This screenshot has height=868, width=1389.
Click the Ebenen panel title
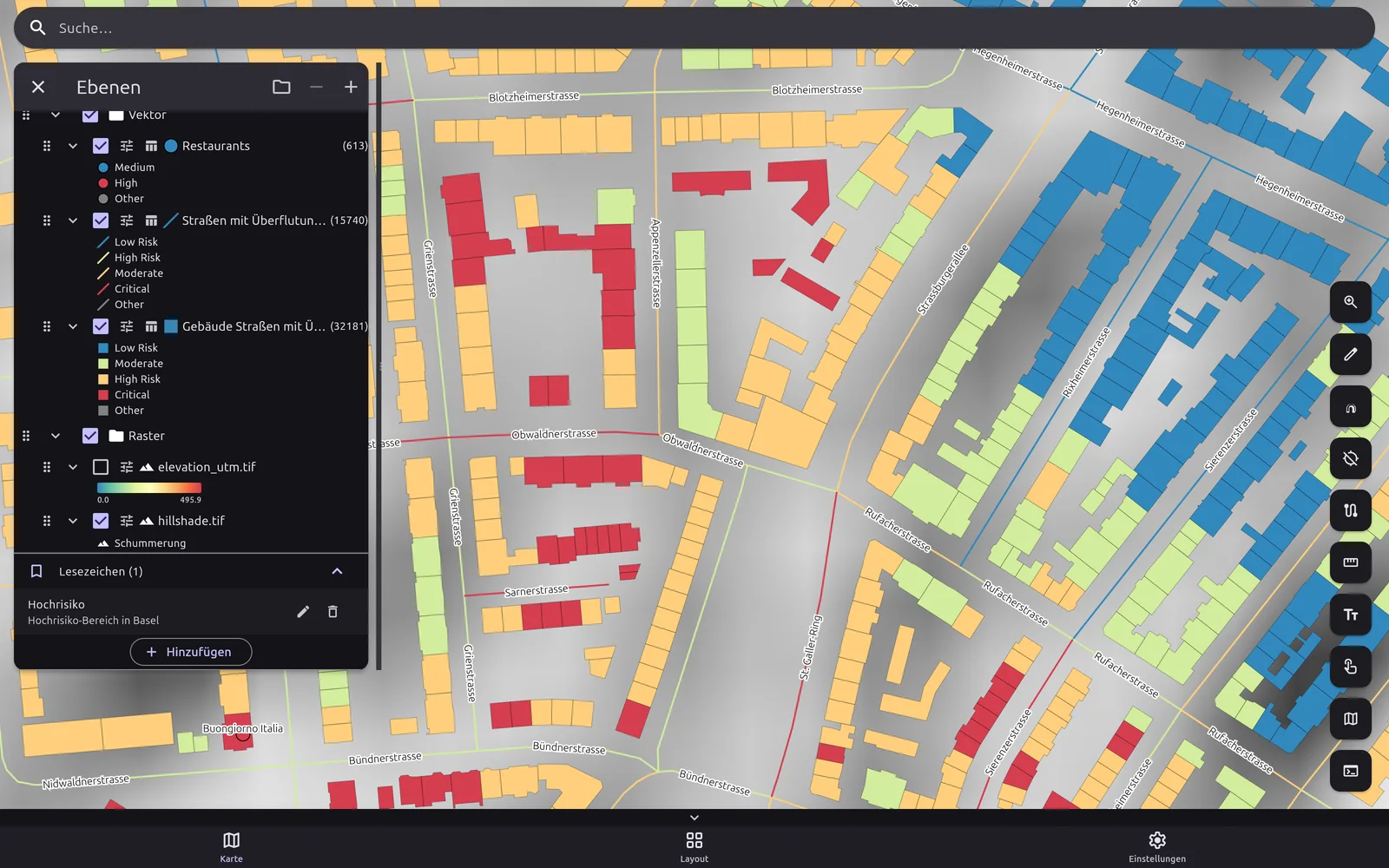(109, 87)
